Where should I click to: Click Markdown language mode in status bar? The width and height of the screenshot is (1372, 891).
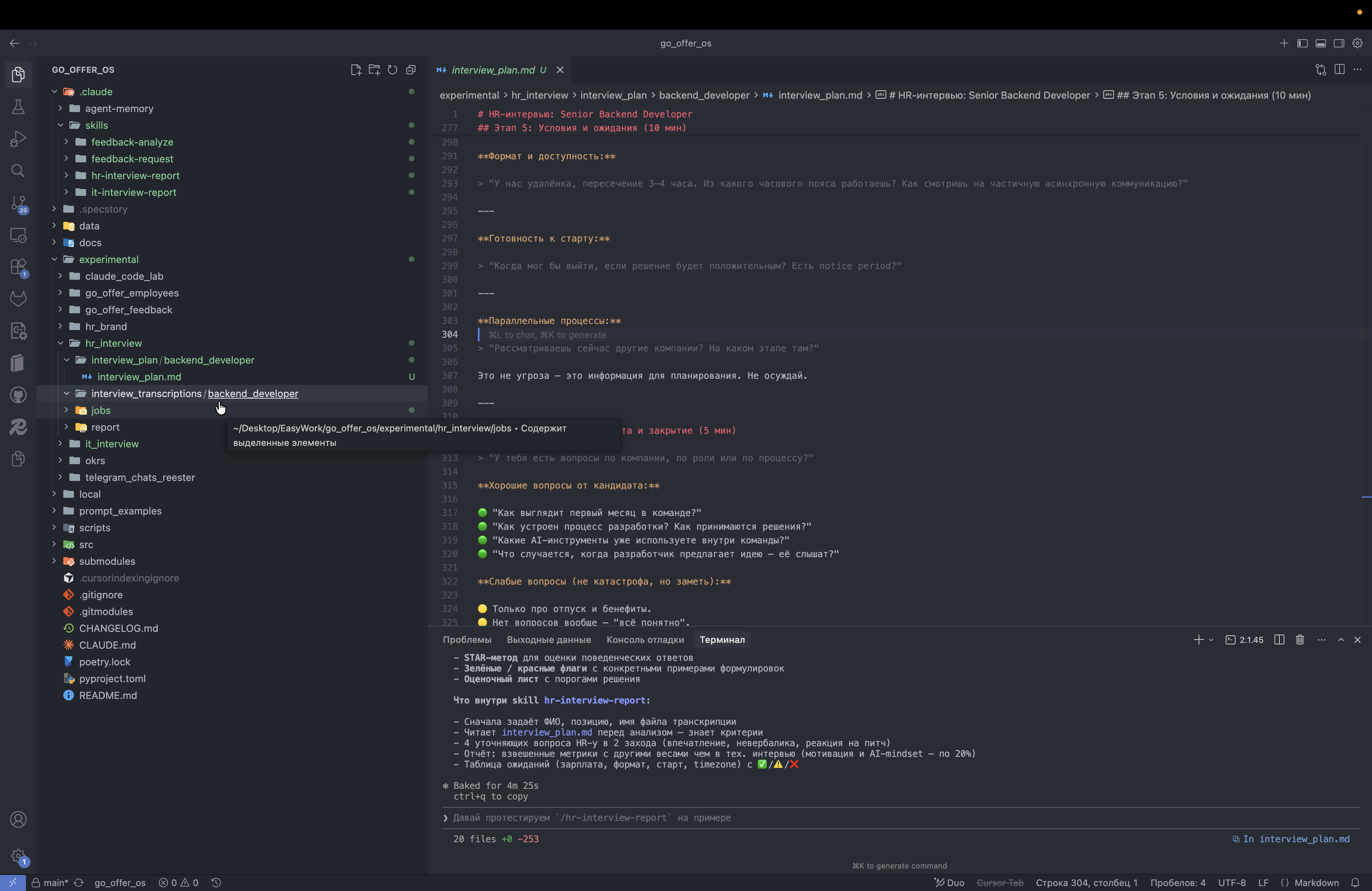click(1316, 883)
